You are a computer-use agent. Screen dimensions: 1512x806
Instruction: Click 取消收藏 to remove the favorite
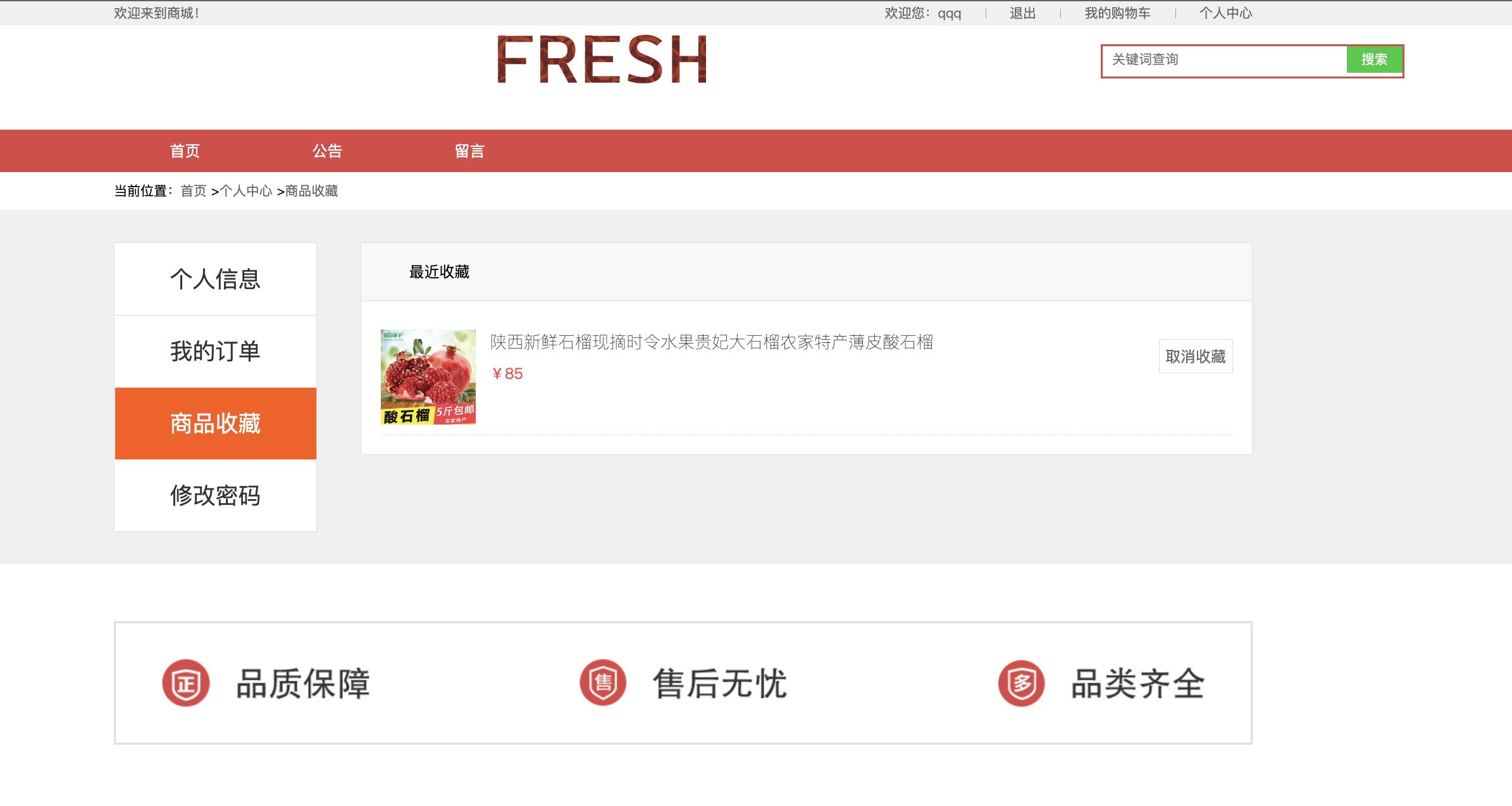point(1196,356)
